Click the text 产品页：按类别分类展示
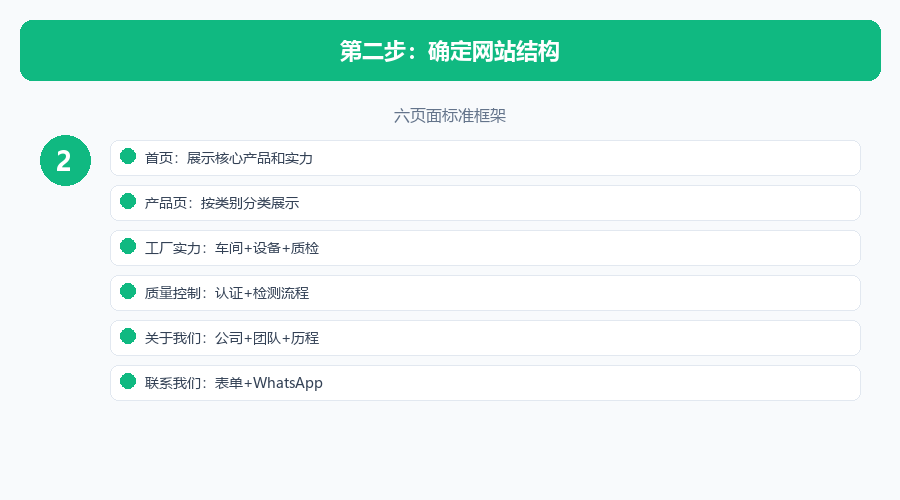Viewport: 900px width, 500px height. [x=222, y=203]
